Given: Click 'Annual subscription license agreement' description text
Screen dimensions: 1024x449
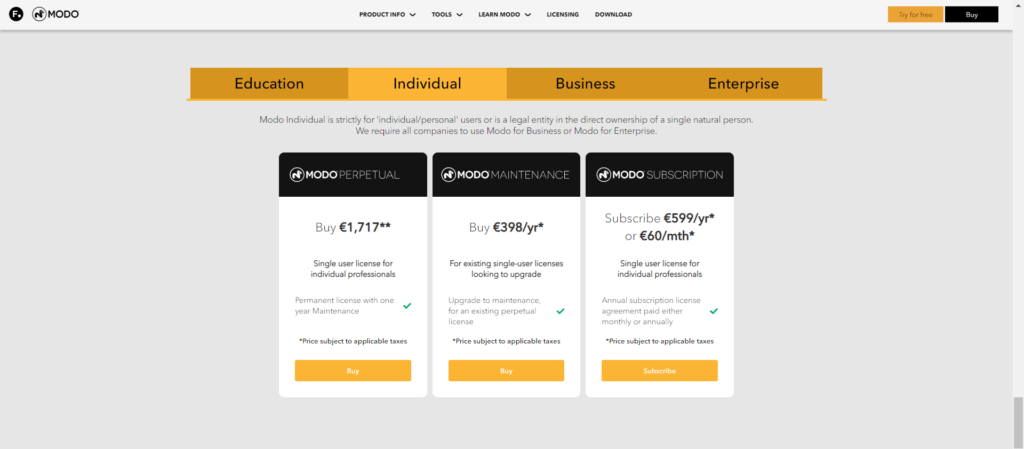Looking at the screenshot, I should (x=651, y=311).
